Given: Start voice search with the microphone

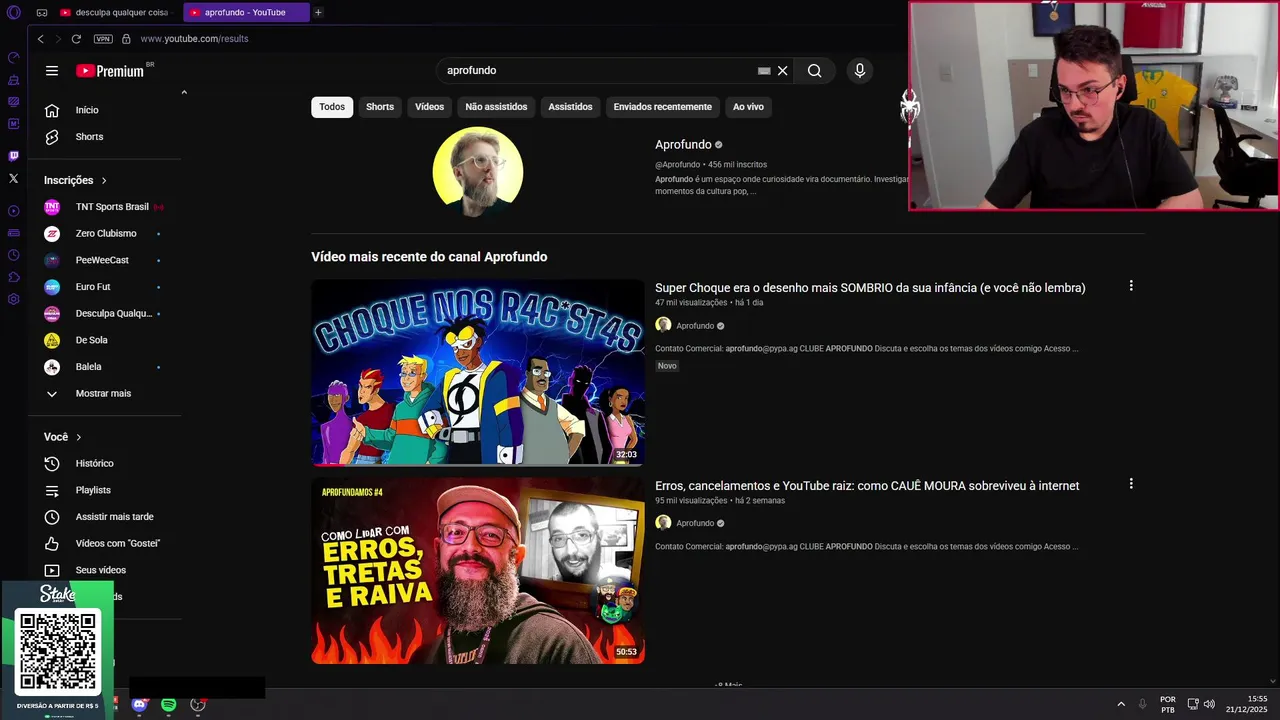Looking at the screenshot, I should [859, 71].
